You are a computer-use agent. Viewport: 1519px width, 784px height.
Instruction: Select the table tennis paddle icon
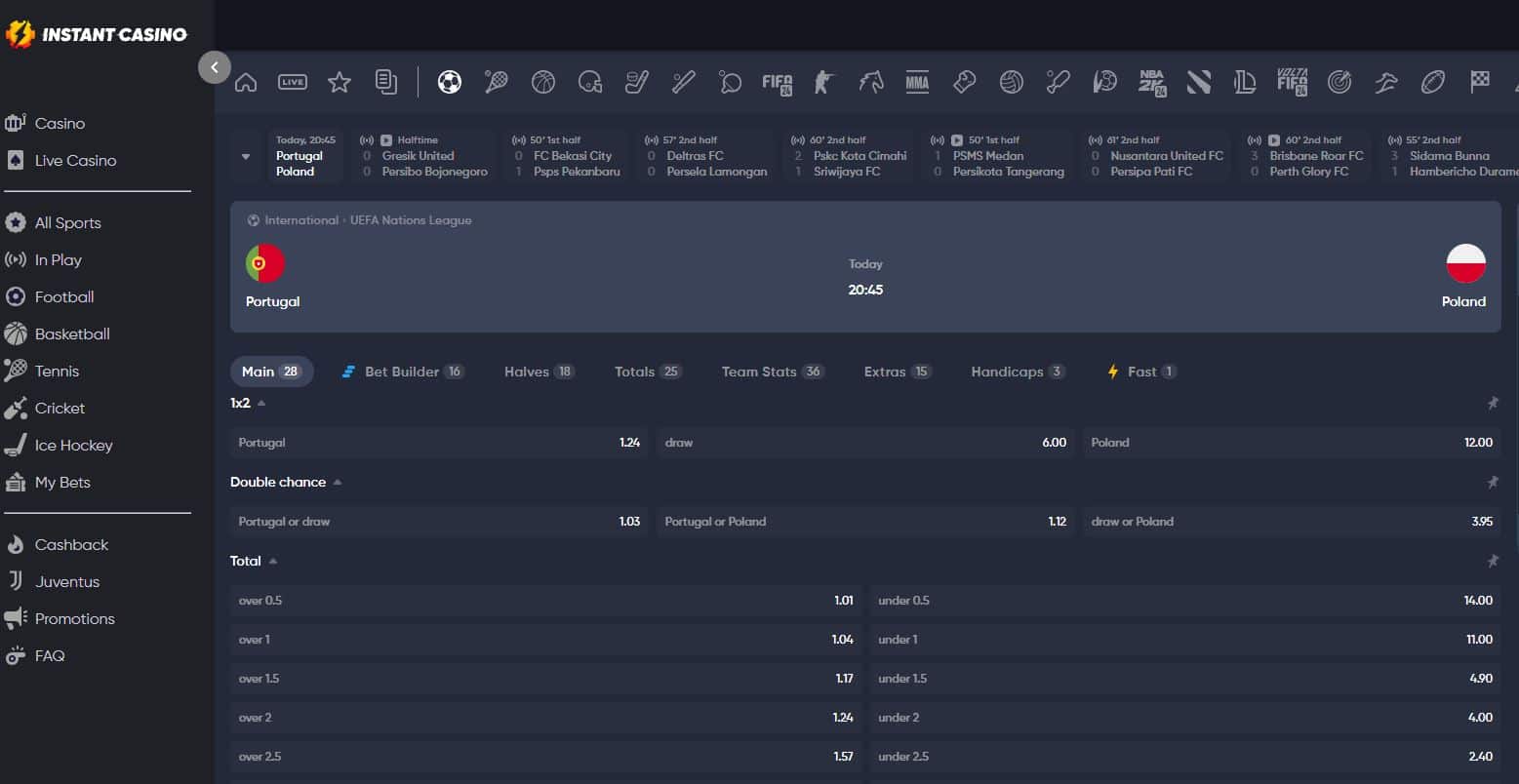tap(731, 83)
